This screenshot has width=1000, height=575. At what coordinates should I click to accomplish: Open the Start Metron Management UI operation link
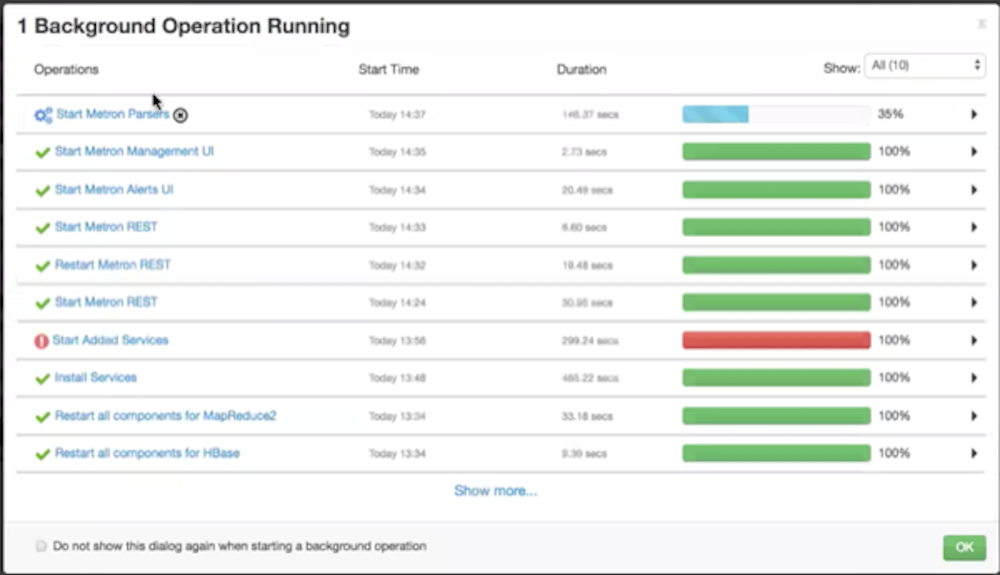[134, 151]
